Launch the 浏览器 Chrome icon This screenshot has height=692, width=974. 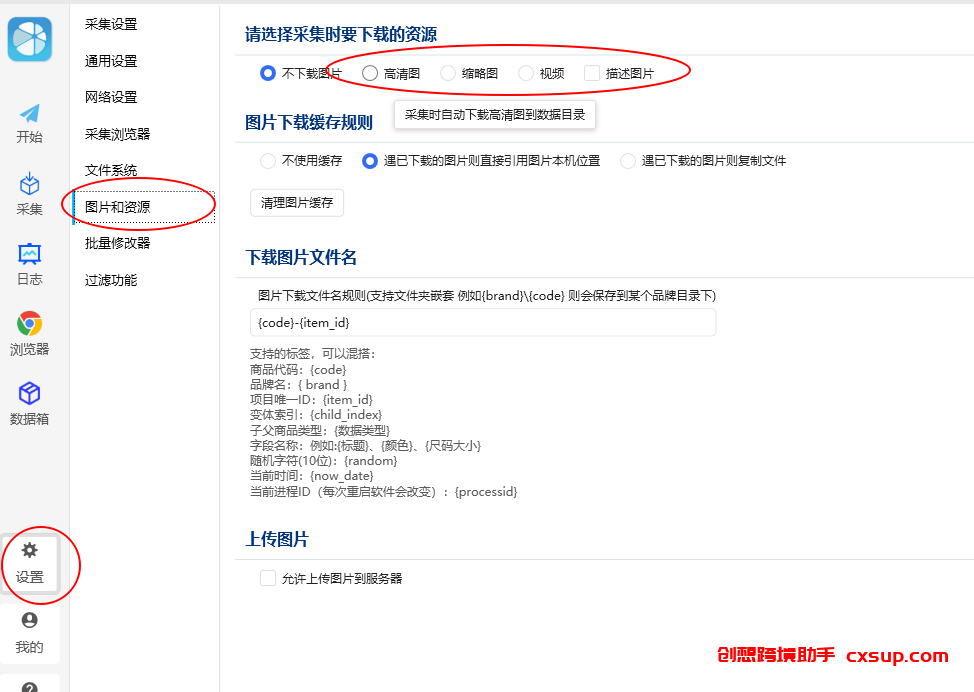point(29,324)
